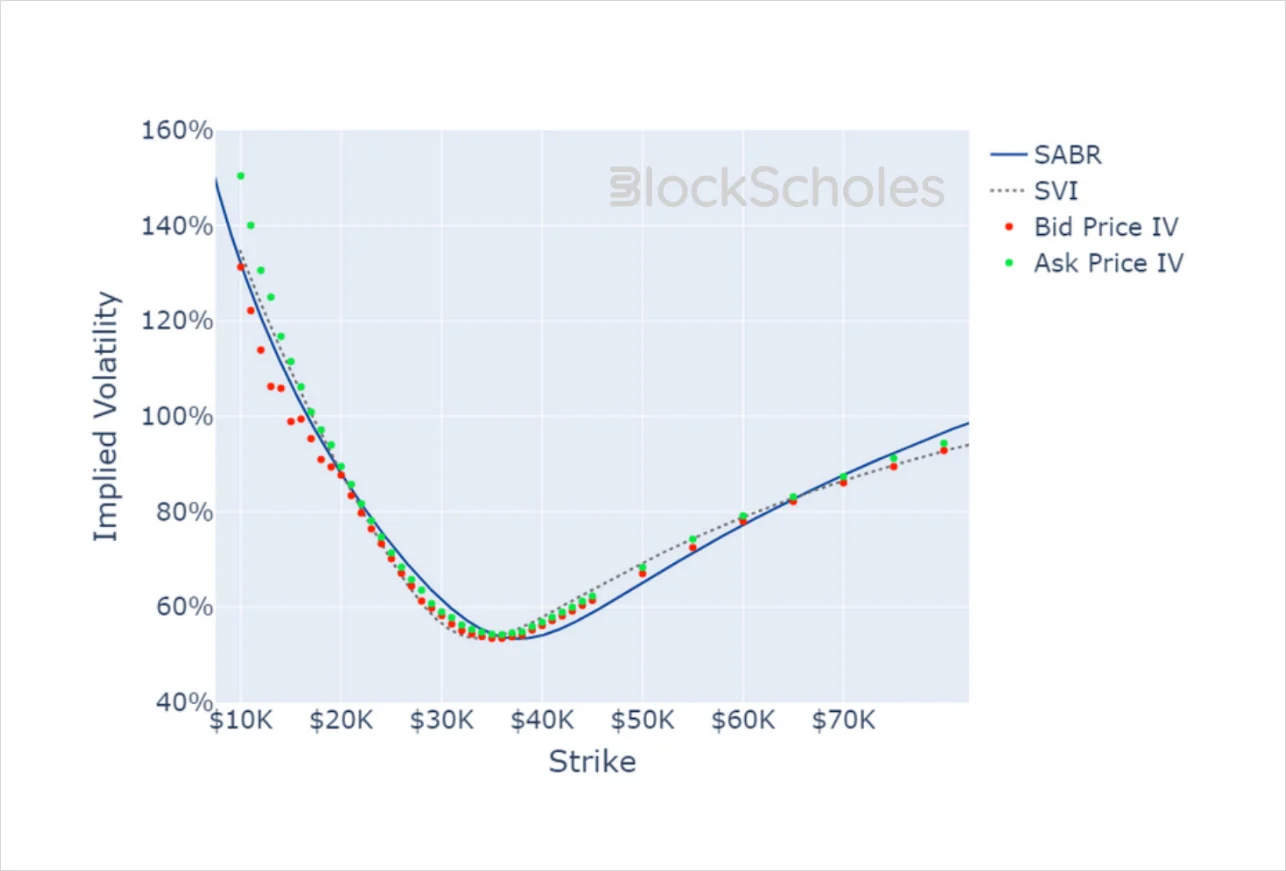The height and width of the screenshot is (871, 1286).
Task: Click the $70K strike axis label
Action: (x=843, y=720)
